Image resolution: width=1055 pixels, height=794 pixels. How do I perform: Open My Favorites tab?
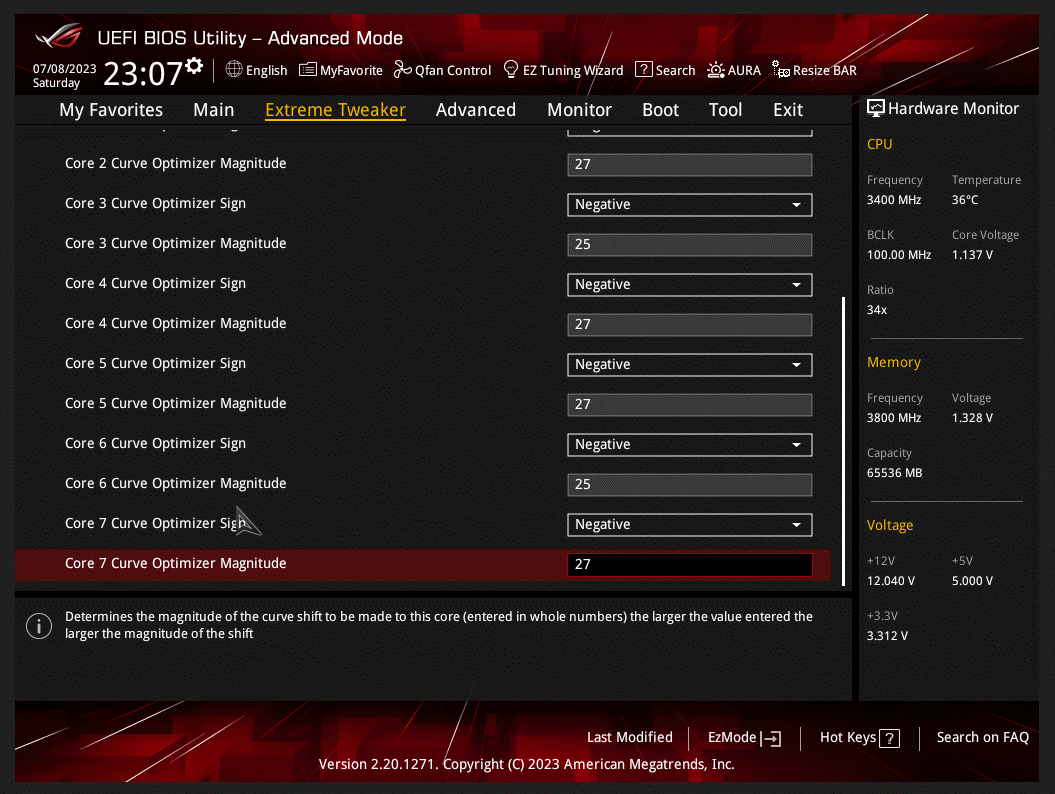pos(111,110)
